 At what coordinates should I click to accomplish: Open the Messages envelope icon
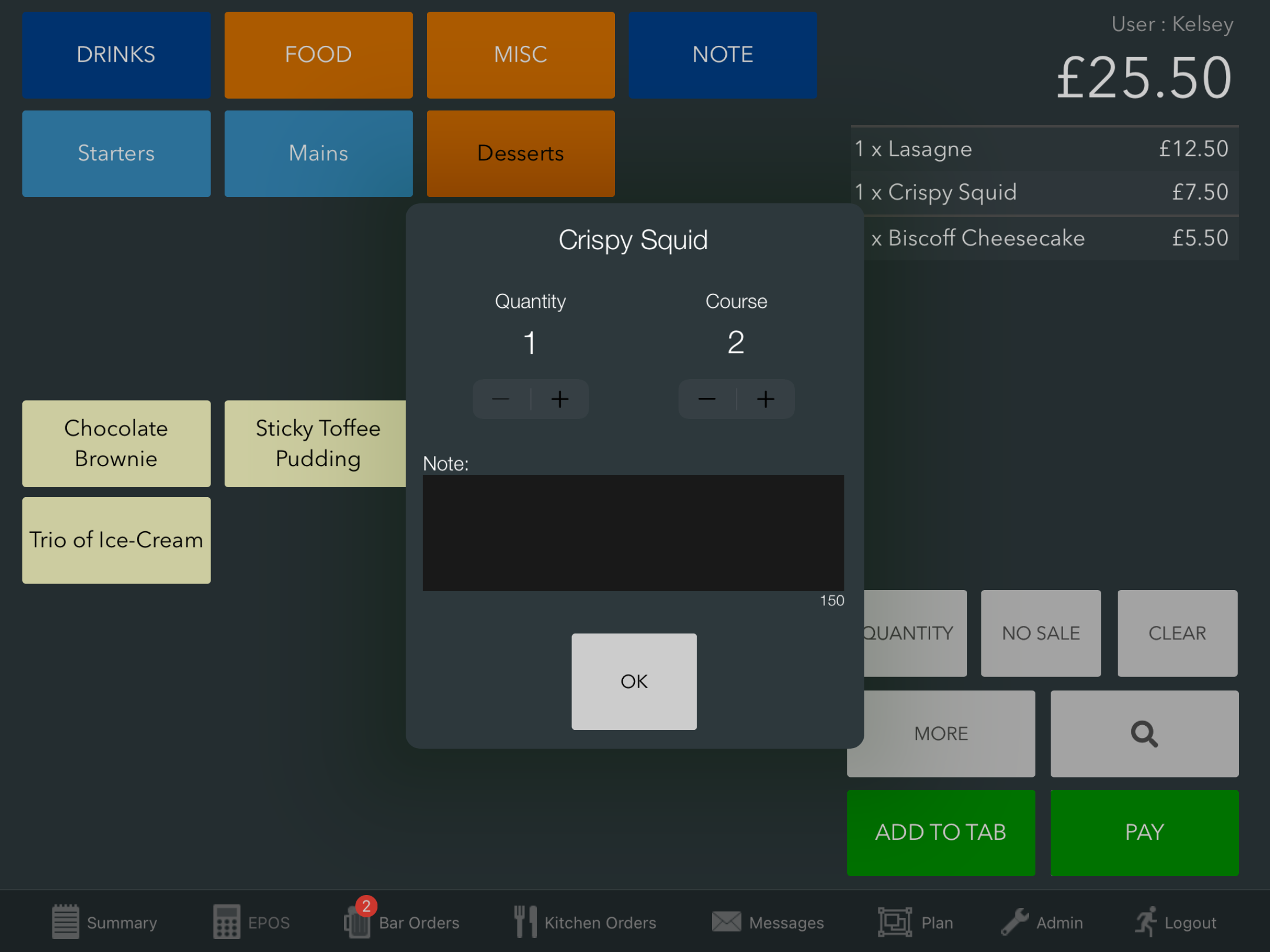click(x=727, y=921)
